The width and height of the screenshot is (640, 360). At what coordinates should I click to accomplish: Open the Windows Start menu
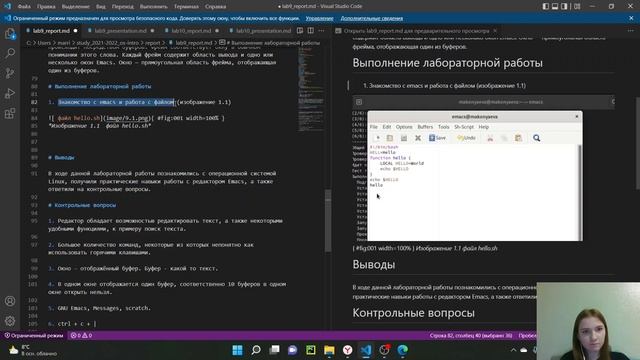(238, 350)
